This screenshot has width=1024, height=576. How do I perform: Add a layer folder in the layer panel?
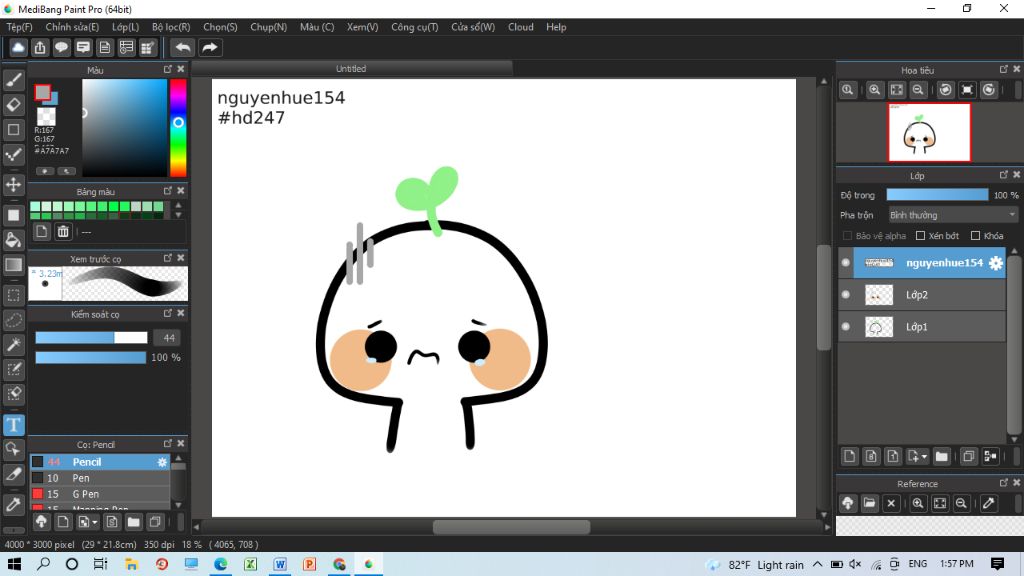pyautogui.click(x=941, y=456)
